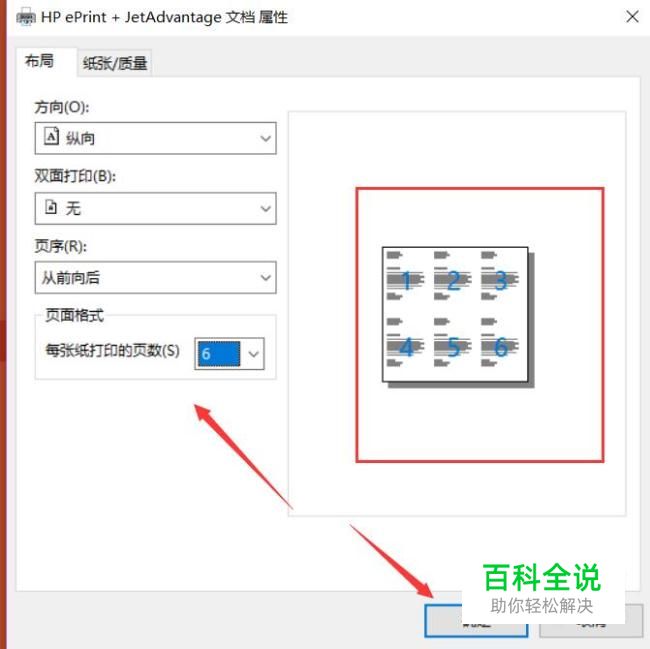Close the HP ePrint document properties dialog

click(x=632, y=17)
